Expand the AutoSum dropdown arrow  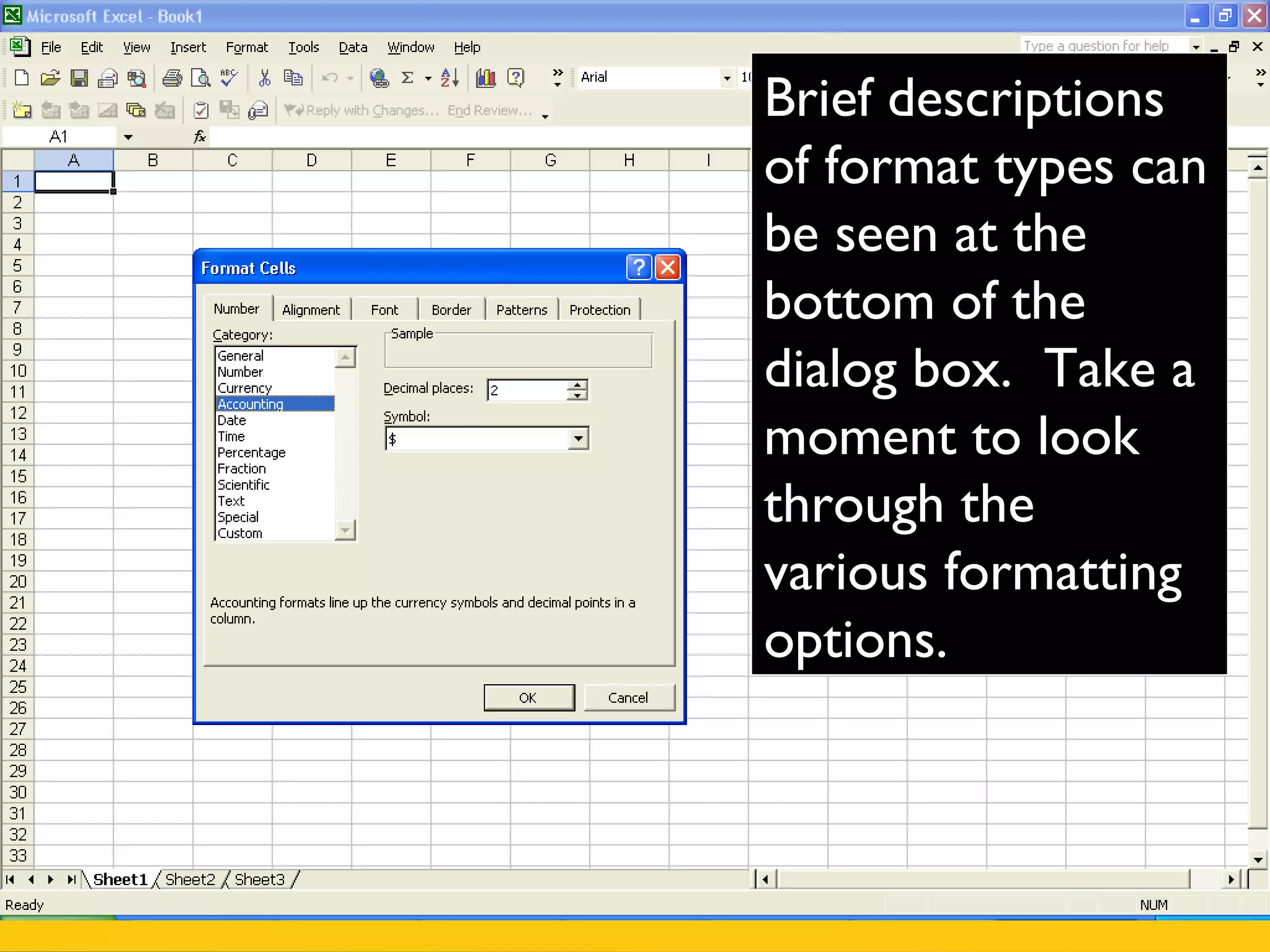pyautogui.click(x=428, y=78)
